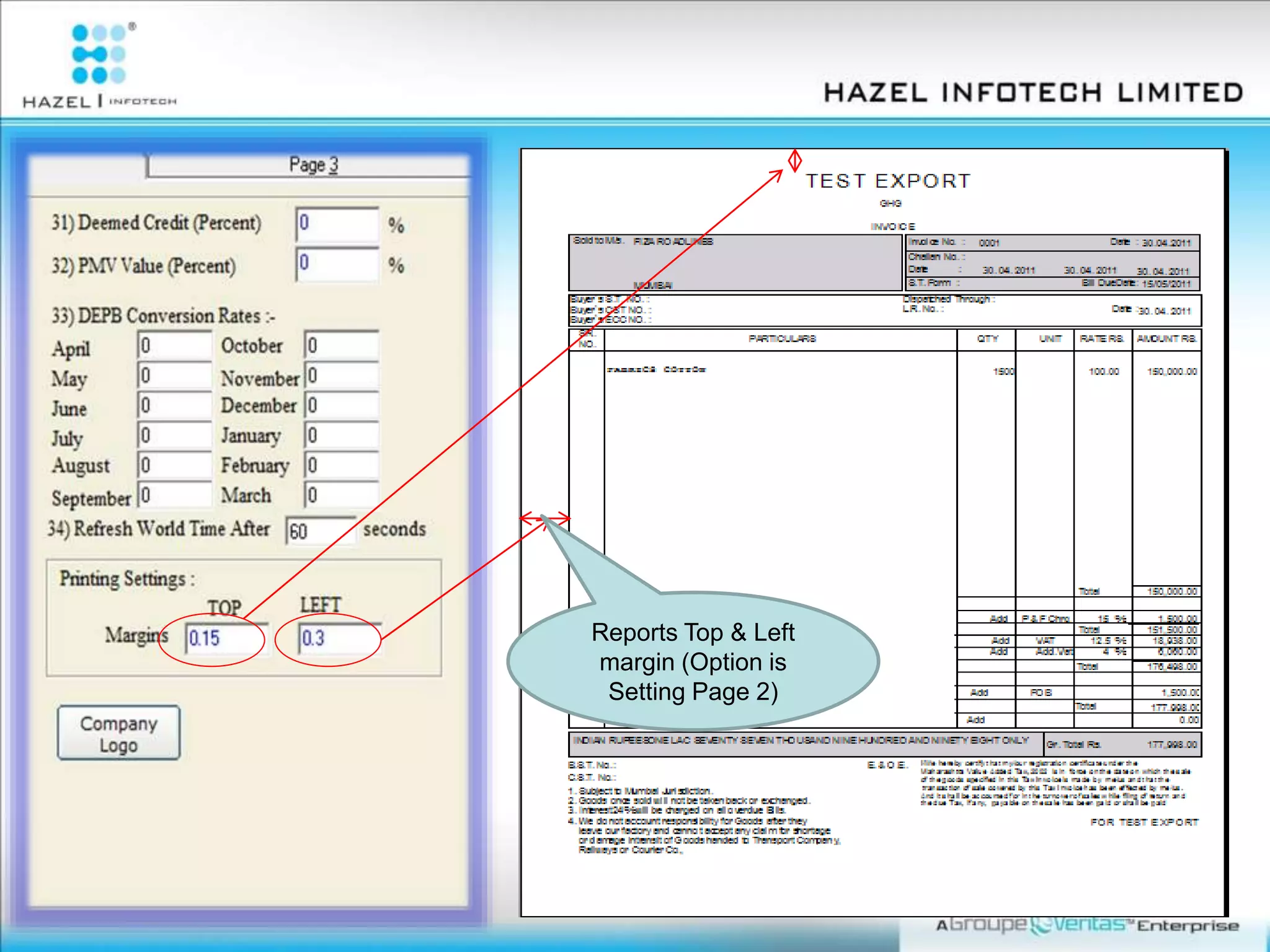Click the March DEPB conversion rate field
This screenshot has width=1270, height=952.
(x=342, y=495)
